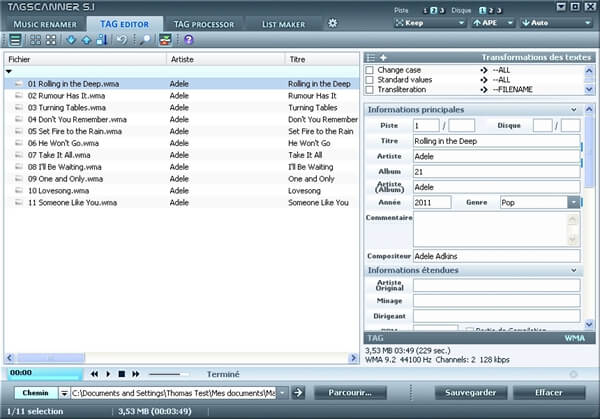The image size is (600, 419).
Task: Click the blue down-arrow move icon
Action: (71, 40)
